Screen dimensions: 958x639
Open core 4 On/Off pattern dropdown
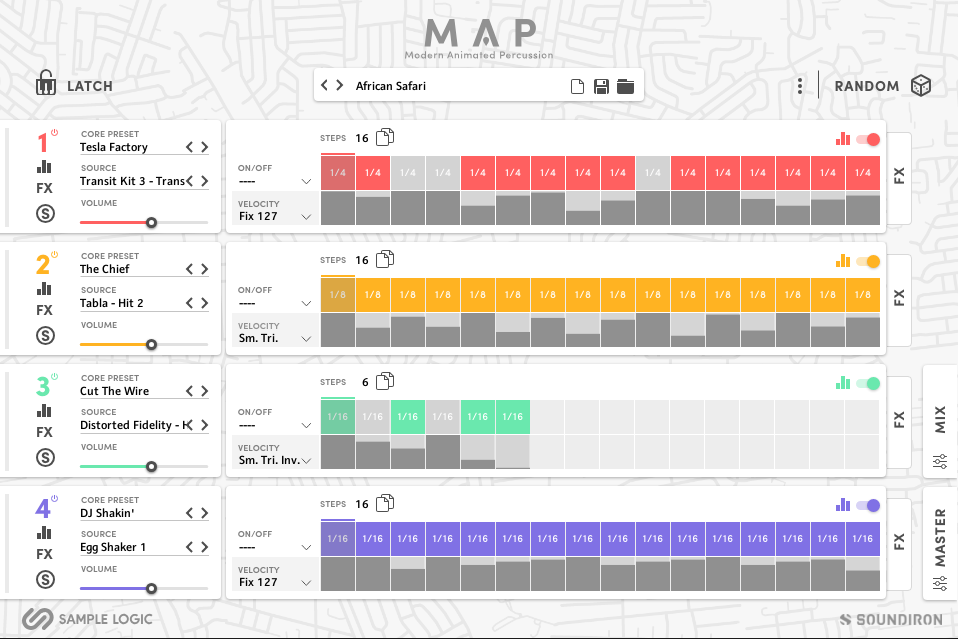coord(275,547)
